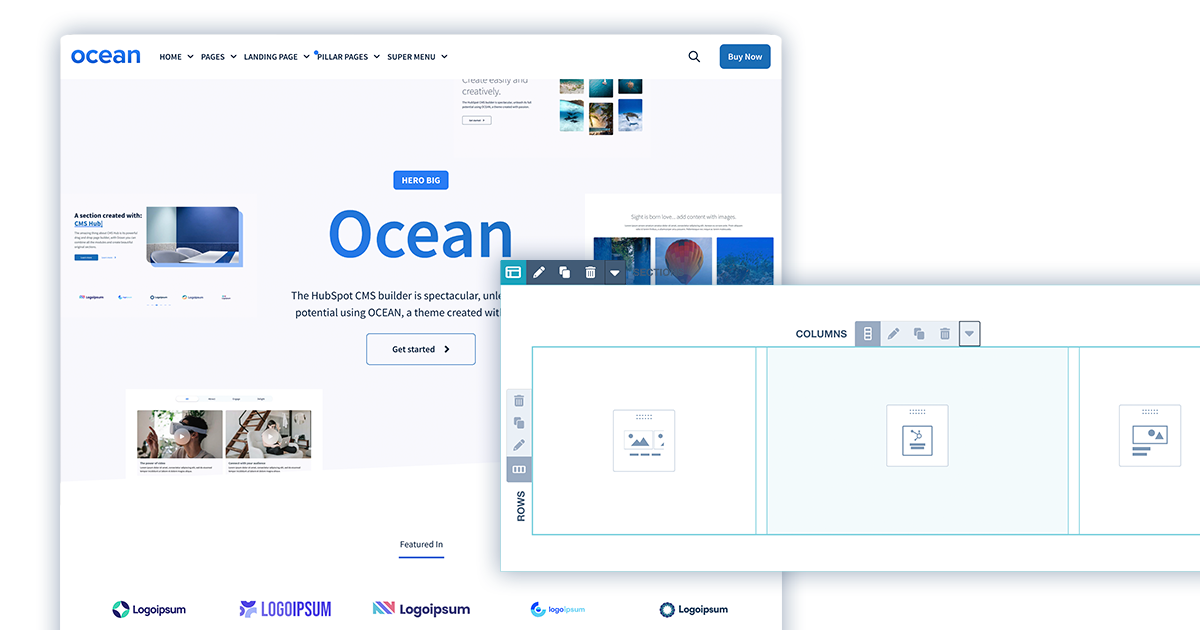Click the hot air balloon image thumbnail
1200x630 pixels.
point(684,261)
